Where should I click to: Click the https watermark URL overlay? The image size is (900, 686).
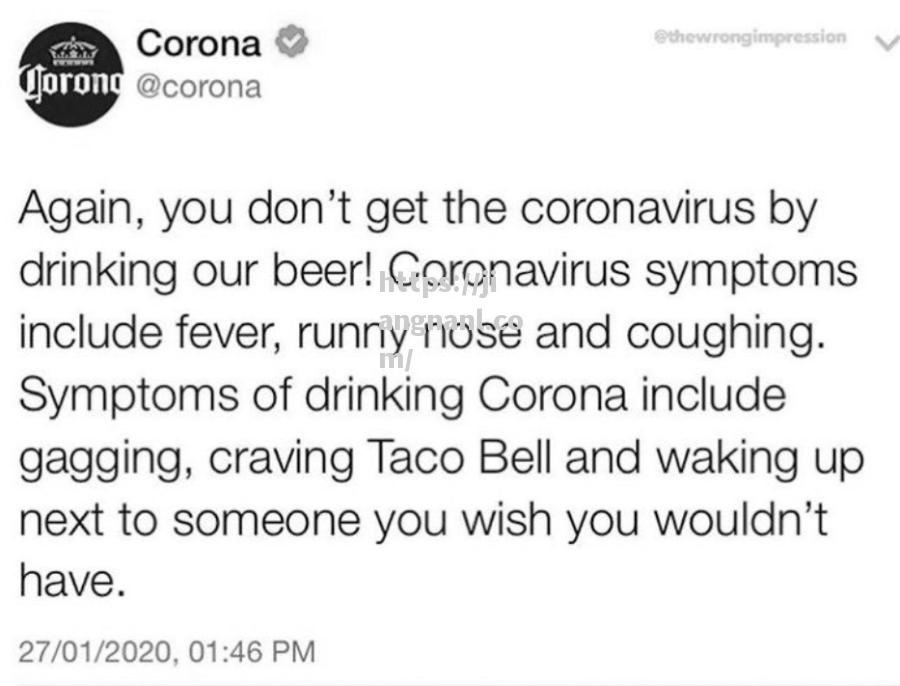tap(451, 321)
